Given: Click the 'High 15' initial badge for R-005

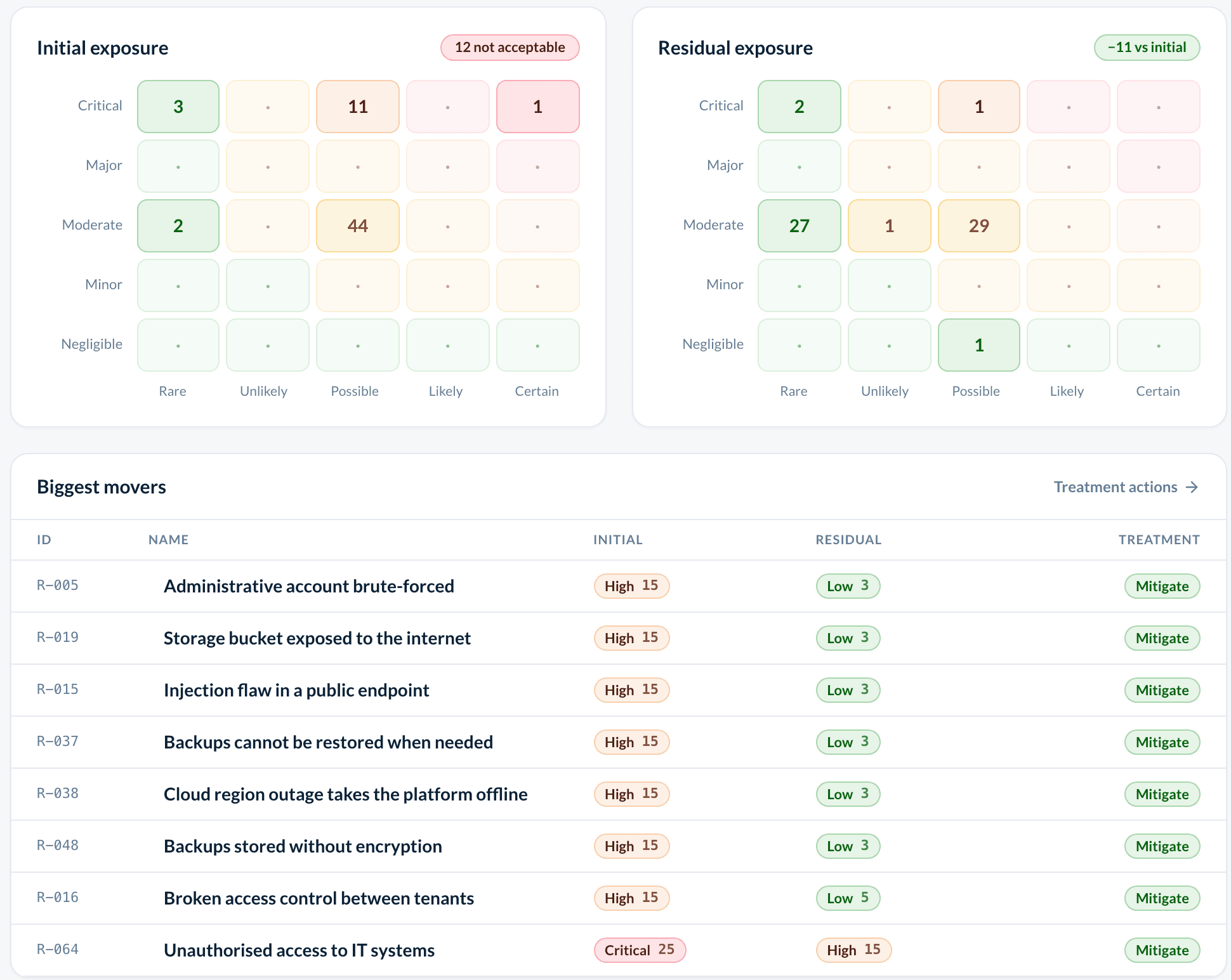Looking at the screenshot, I should pos(631,586).
